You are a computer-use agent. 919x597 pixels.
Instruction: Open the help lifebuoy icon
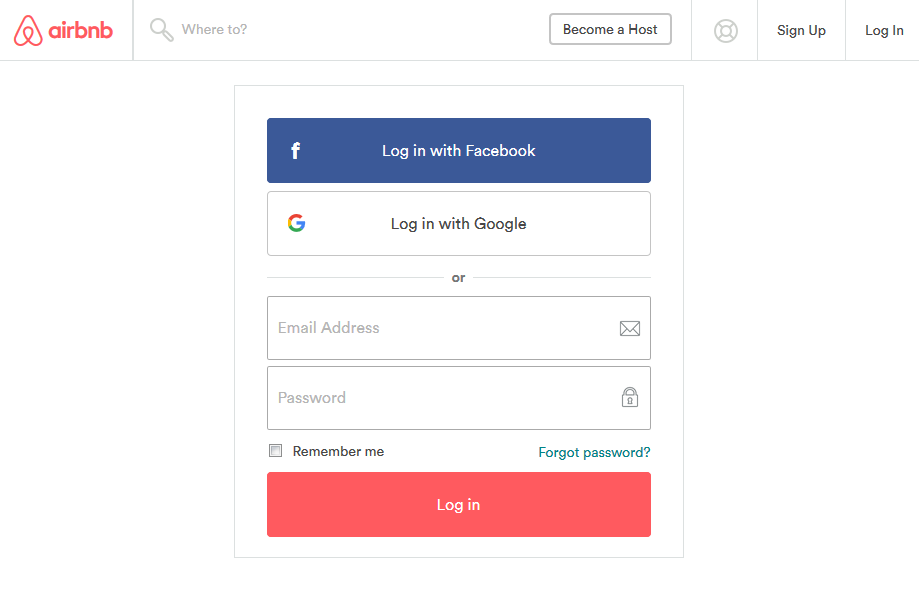click(x=725, y=31)
